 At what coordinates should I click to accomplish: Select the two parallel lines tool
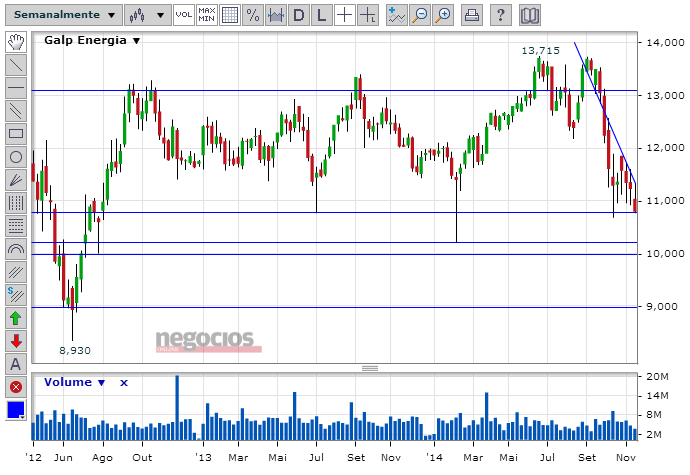[16, 111]
